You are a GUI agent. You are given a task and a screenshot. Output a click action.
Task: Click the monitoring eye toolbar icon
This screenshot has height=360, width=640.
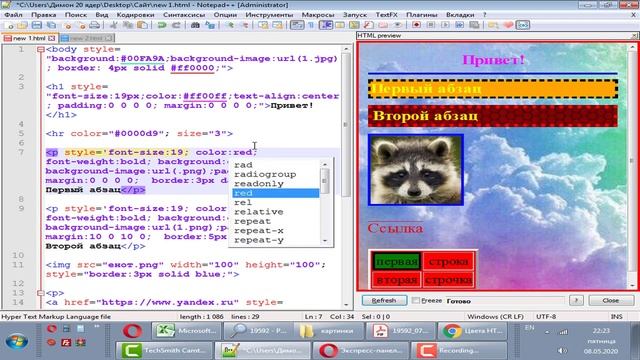click(397, 25)
